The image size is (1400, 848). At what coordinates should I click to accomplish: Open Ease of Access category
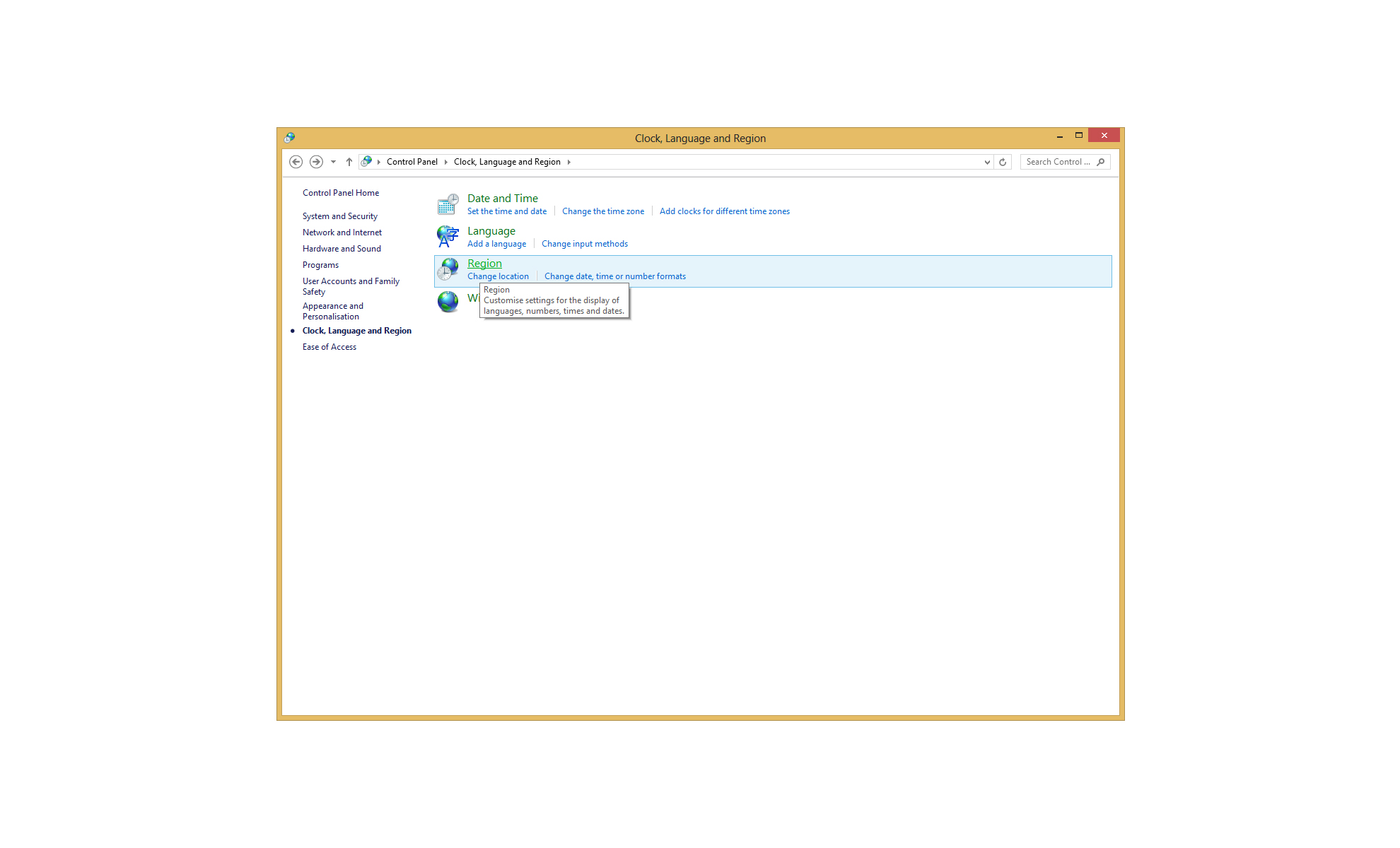coord(329,347)
